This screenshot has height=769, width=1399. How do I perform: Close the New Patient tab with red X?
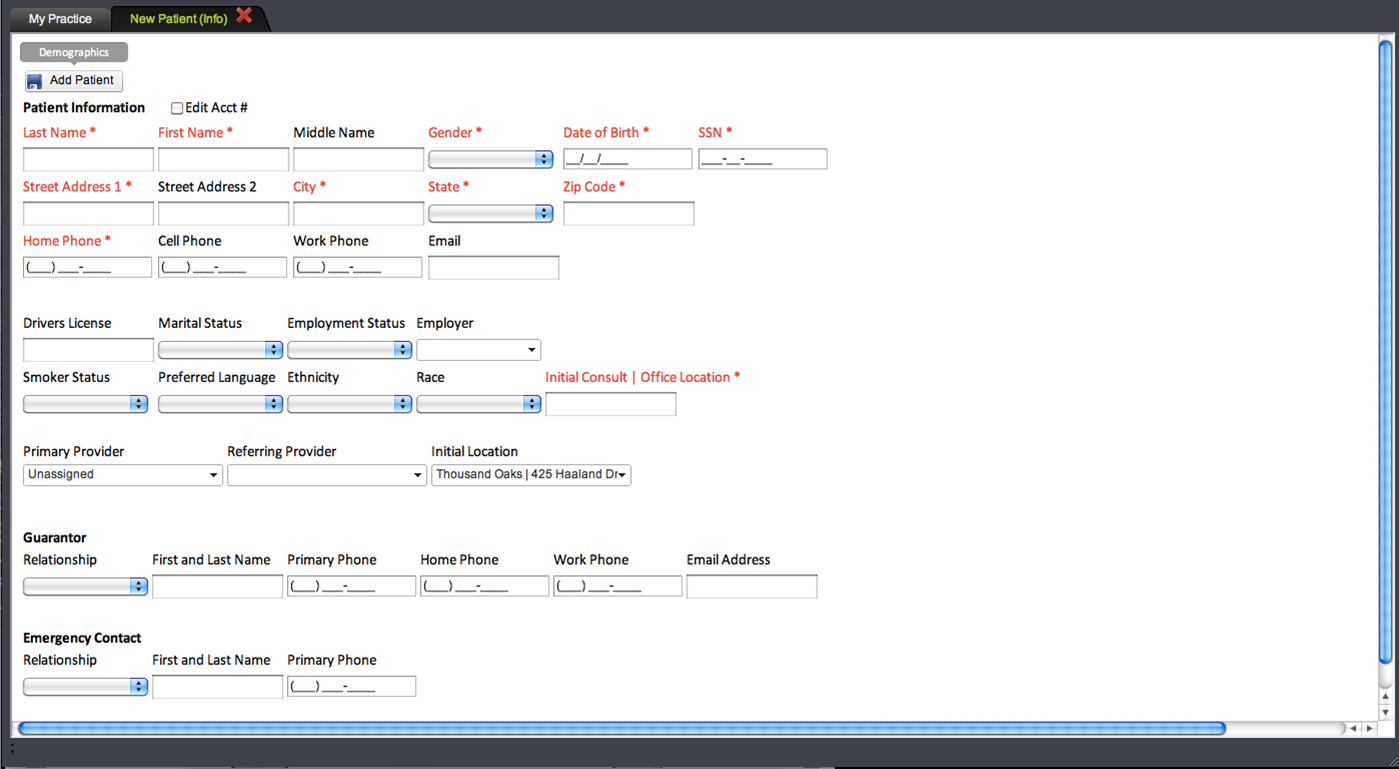(244, 16)
